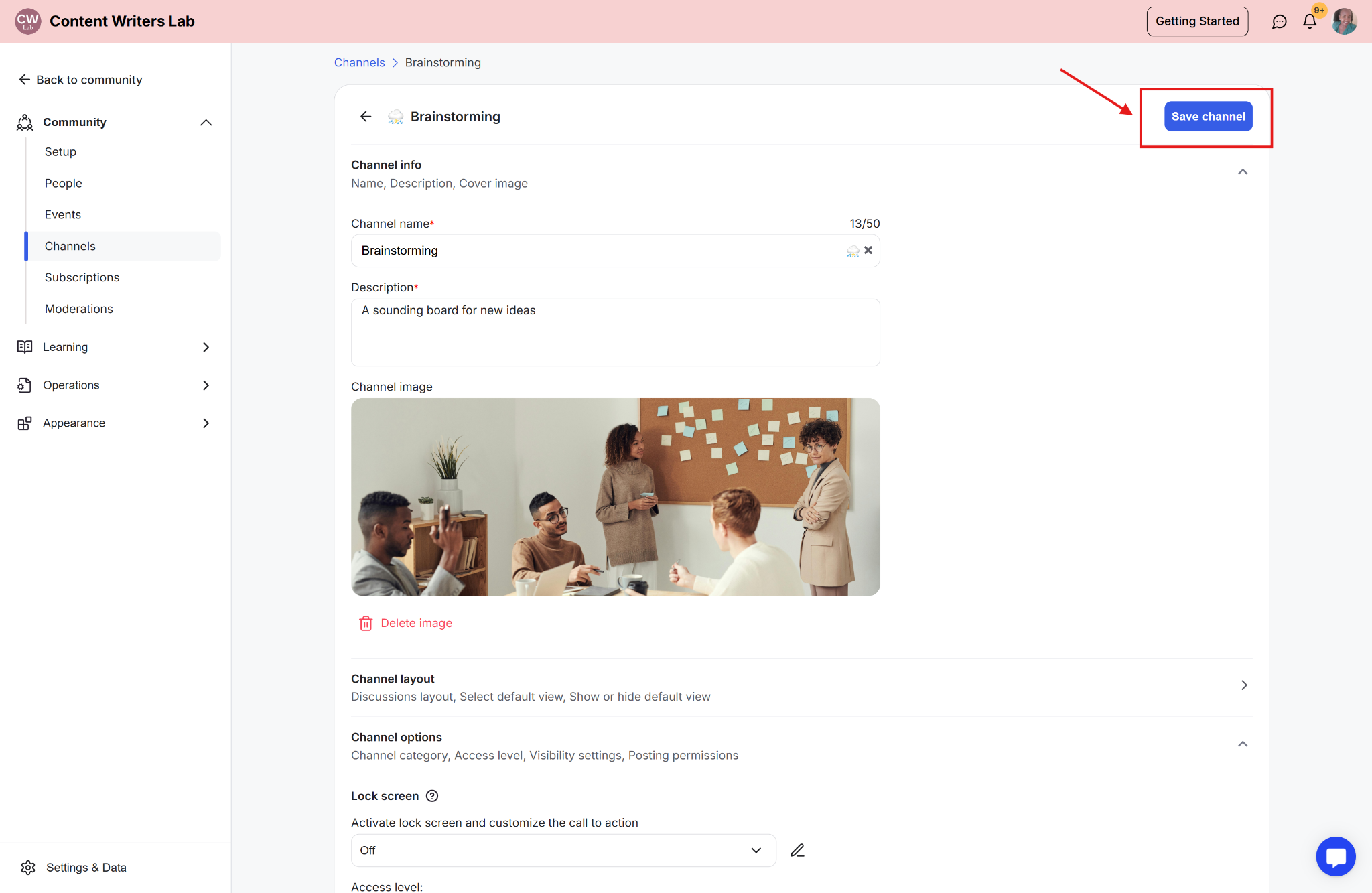
Task: Open Moderations in the Community menu
Action: click(78, 309)
